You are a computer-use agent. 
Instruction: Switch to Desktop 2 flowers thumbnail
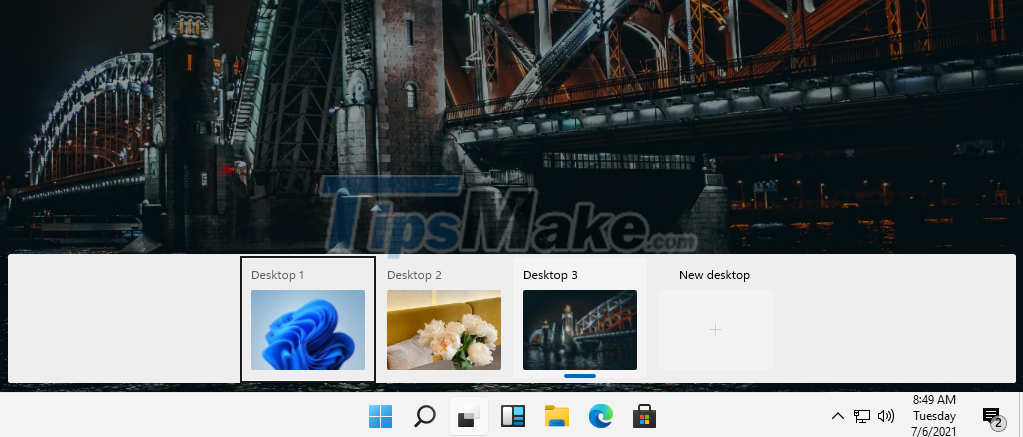pyautogui.click(x=444, y=330)
